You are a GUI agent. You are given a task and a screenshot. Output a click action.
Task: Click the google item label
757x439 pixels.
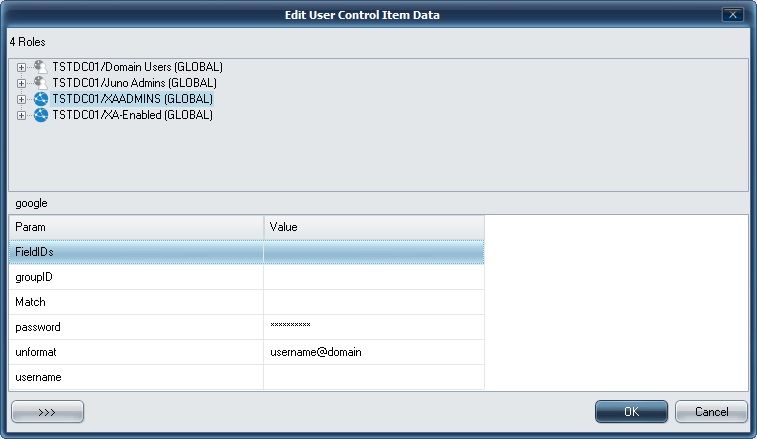pyautogui.click(x=31, y=203)
